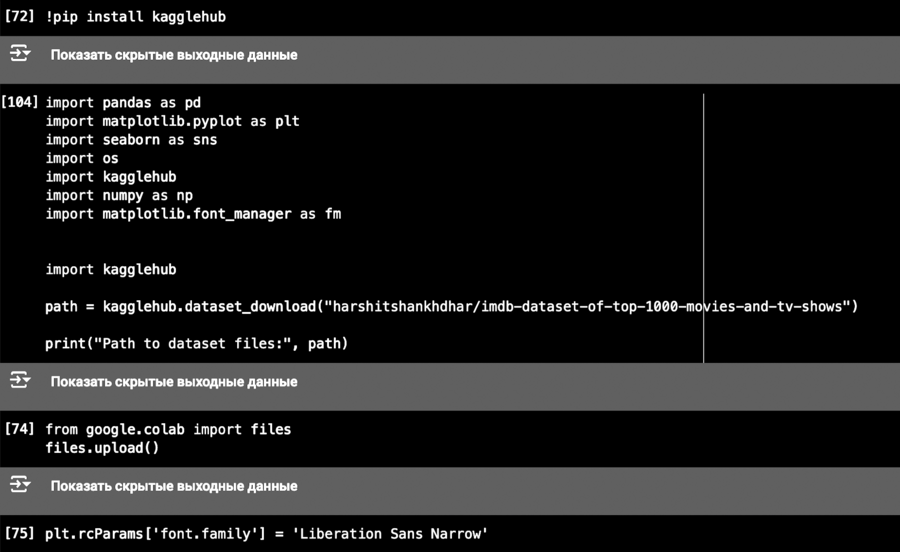Click the 'import matplotlib.font_manager as fm' line

tap(193, 213)
